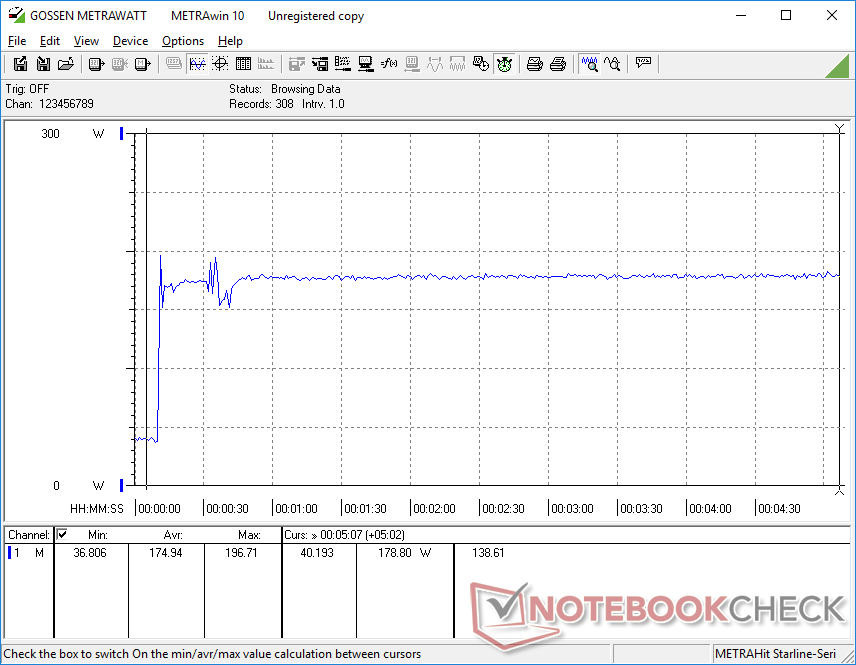Click the read device memory icon
This screenshot has height=665, width=856.
click(142, 64)
